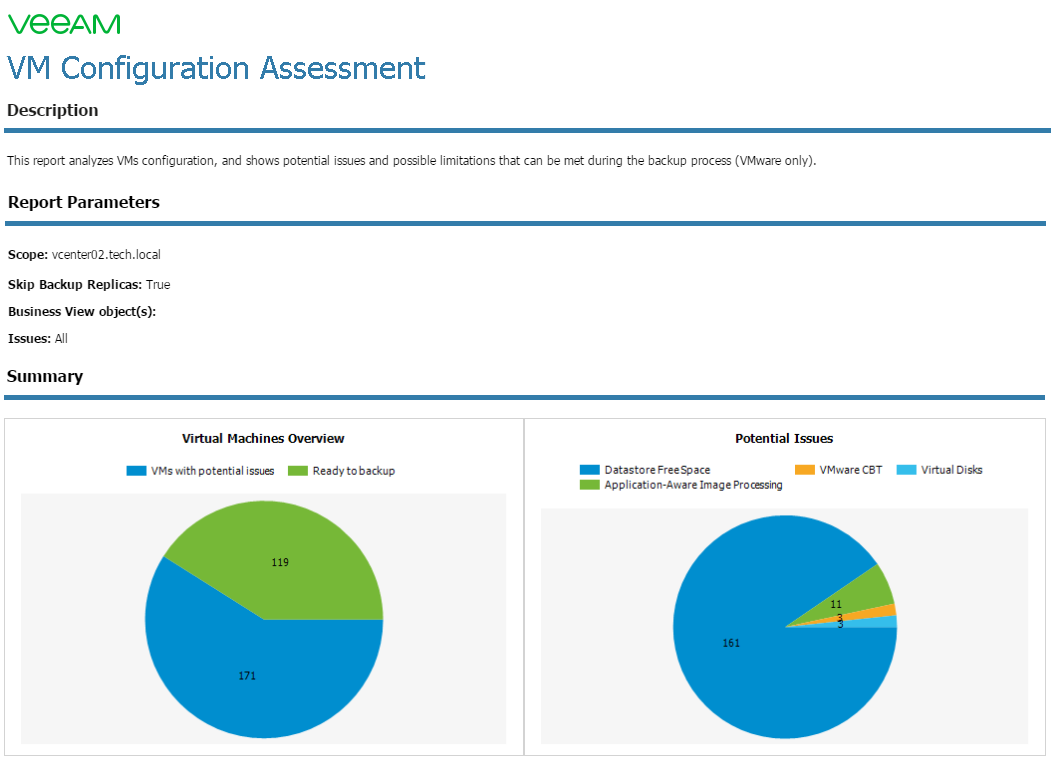Select the Application-Aware Image Processing legend swatch

(x=590, y=485)
